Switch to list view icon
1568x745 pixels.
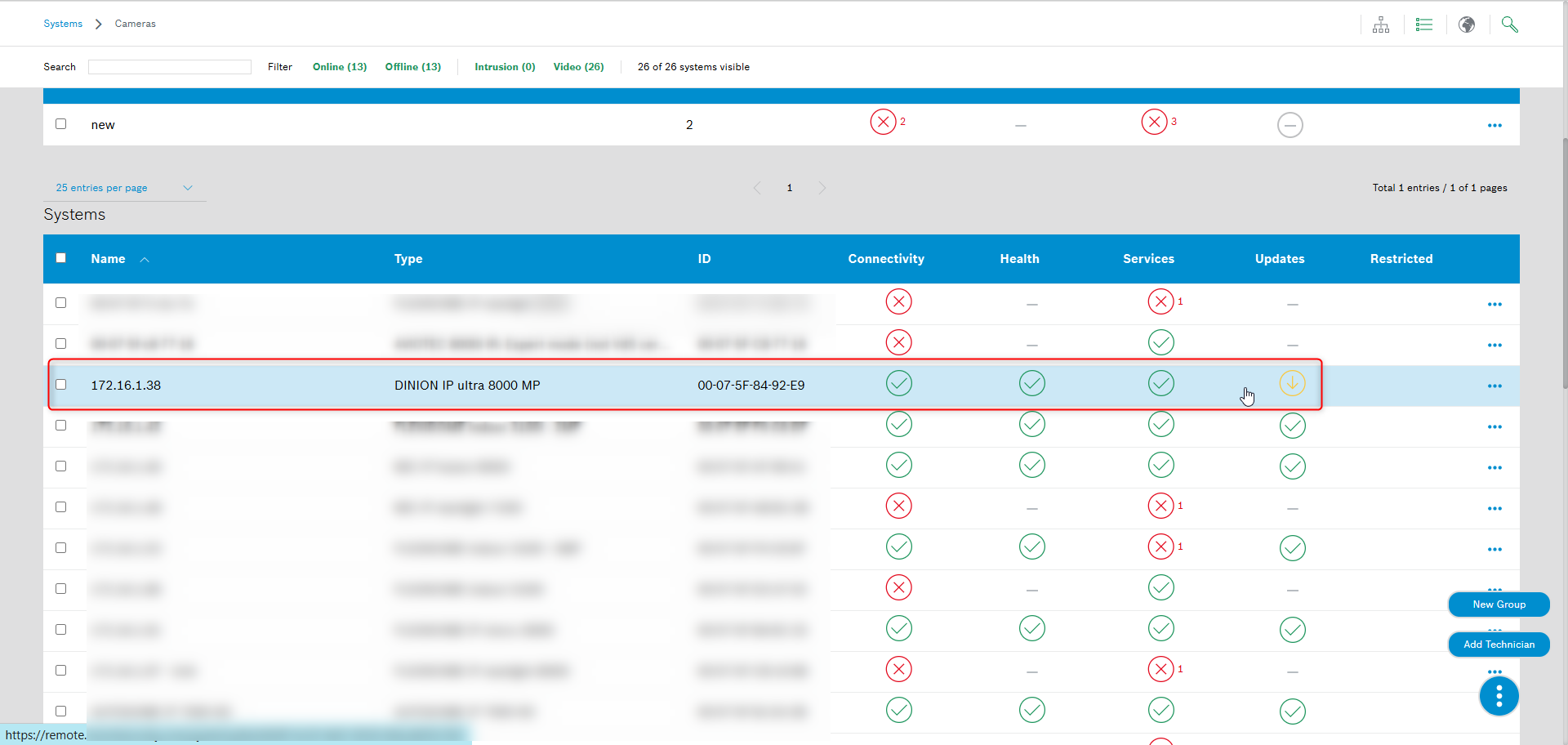(1423, 25)
